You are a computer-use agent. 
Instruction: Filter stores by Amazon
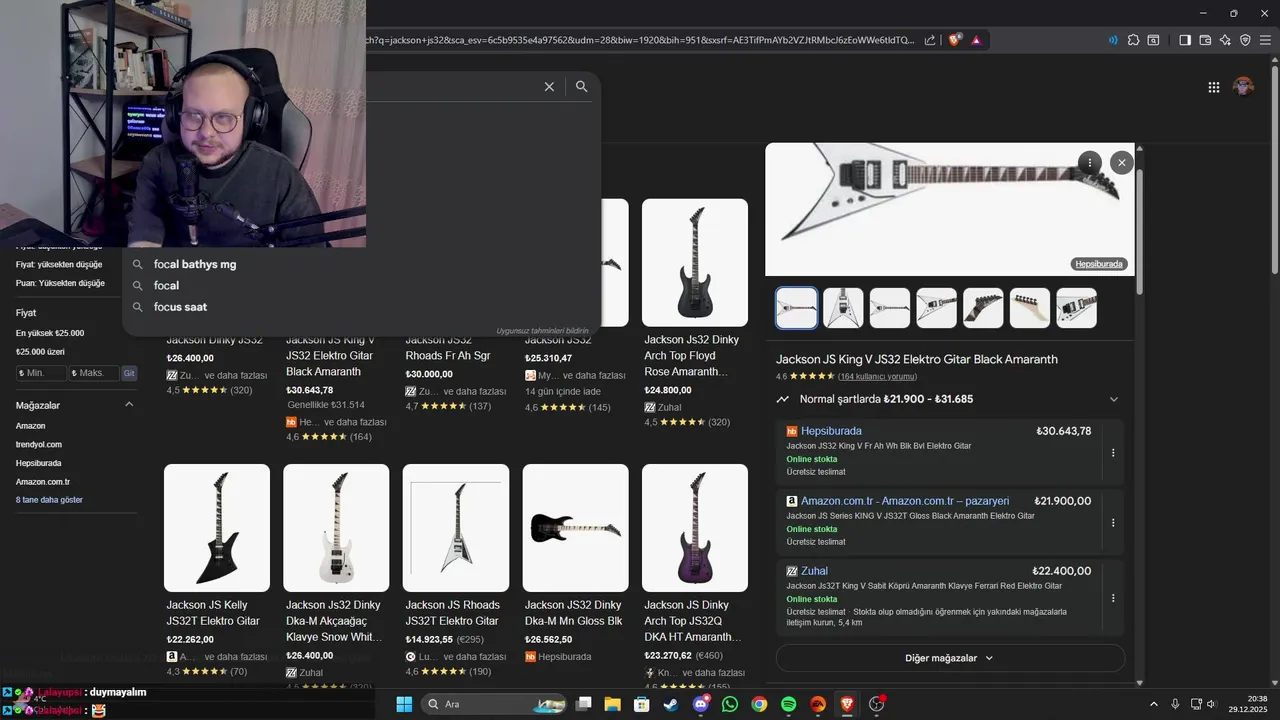pyautogui.click(x=30, y=426)
